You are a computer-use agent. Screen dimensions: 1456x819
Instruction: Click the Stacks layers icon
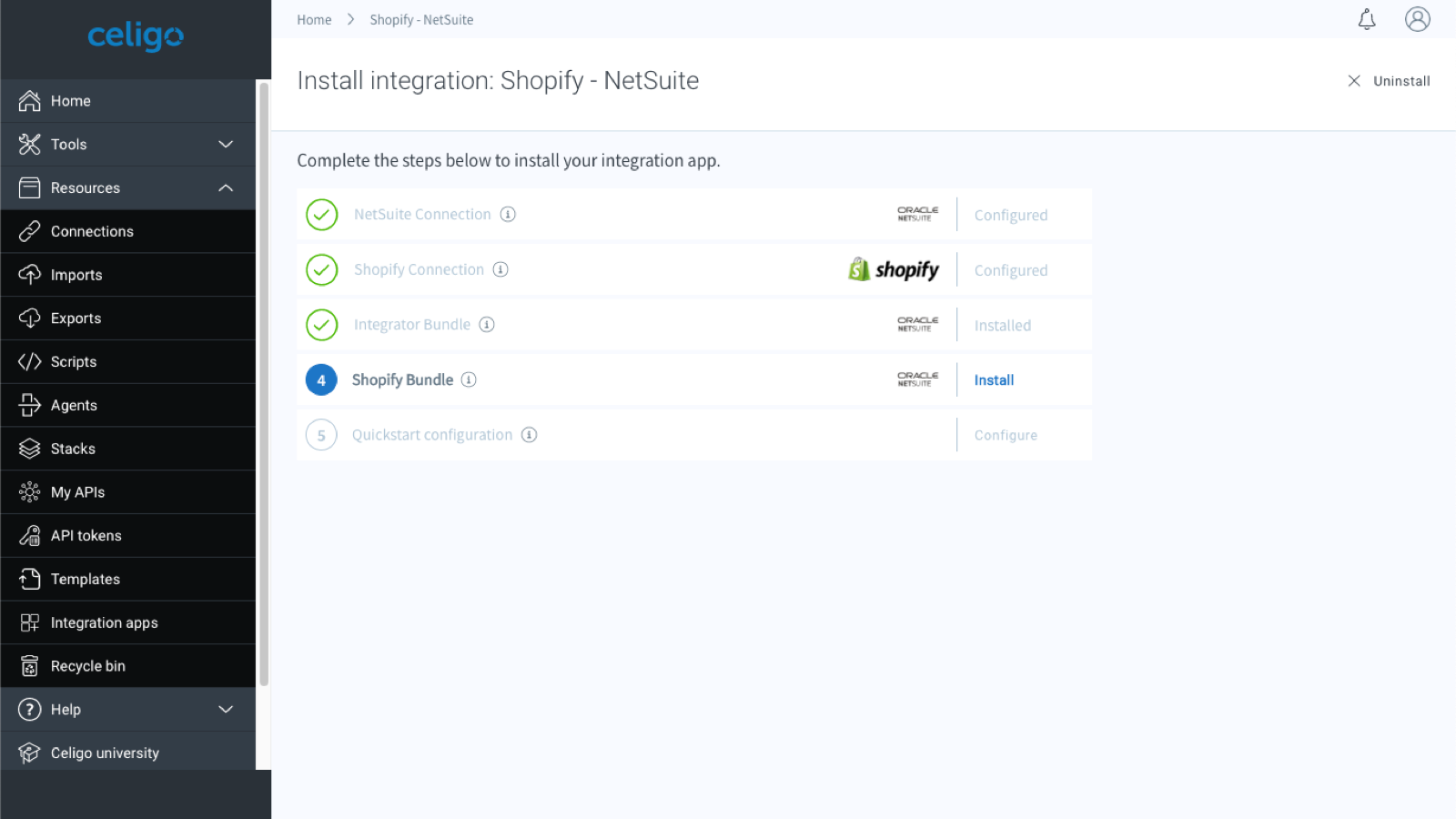30,449
